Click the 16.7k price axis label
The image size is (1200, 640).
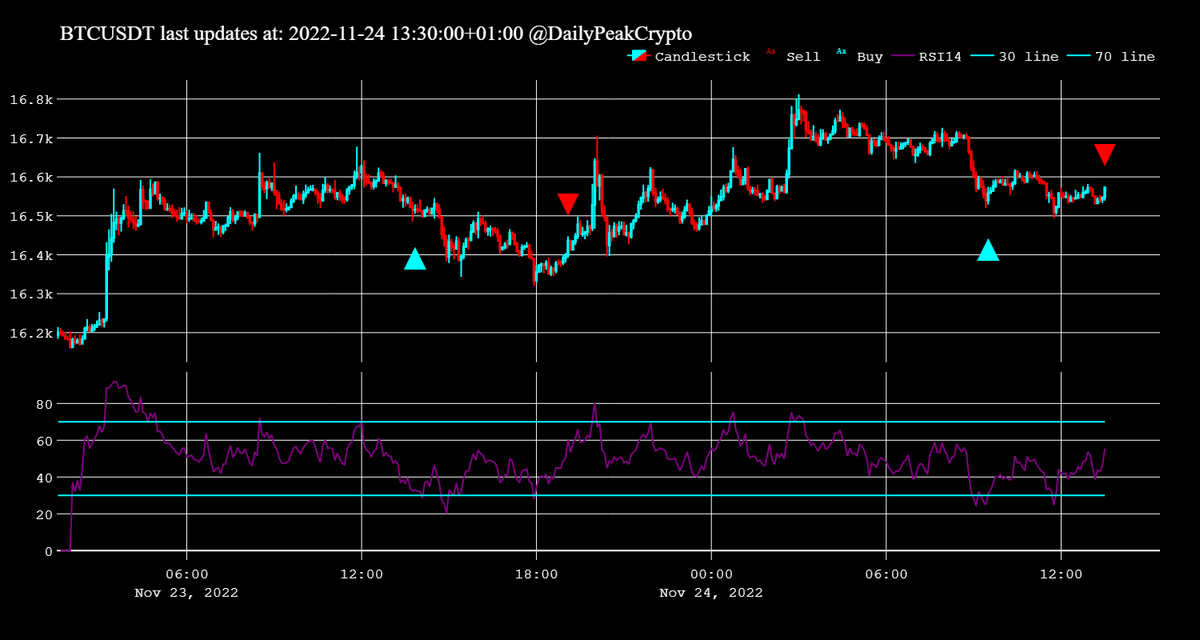30,138
